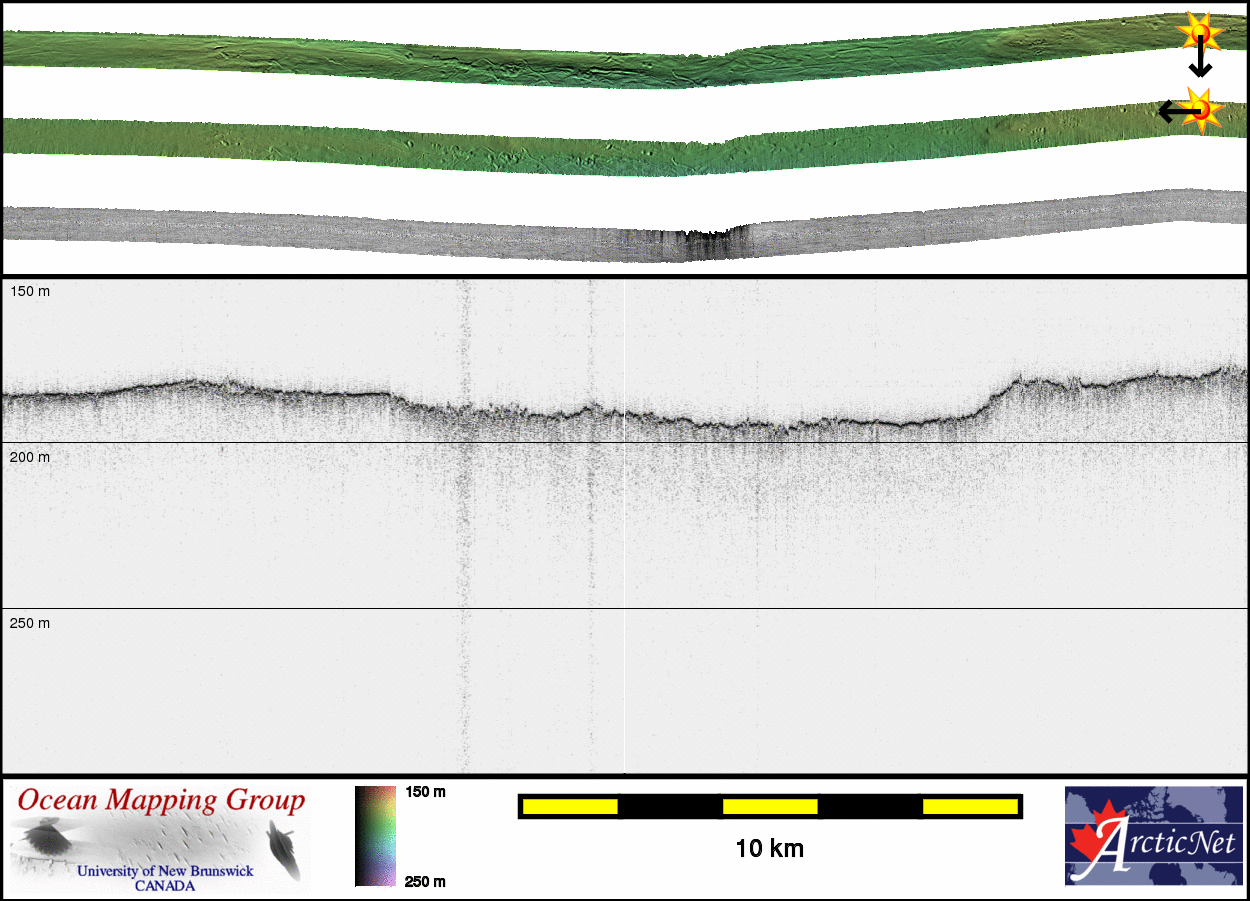
Task: Click the downward-pointing black arrow head
Action: tap(1200, 70)
